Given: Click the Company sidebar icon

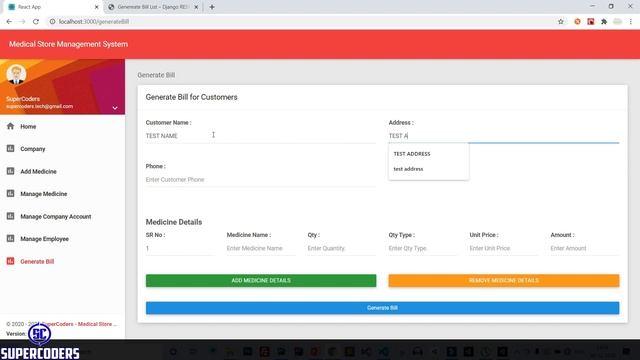Looking at the screenshot, I should click(x=11, y=149).
